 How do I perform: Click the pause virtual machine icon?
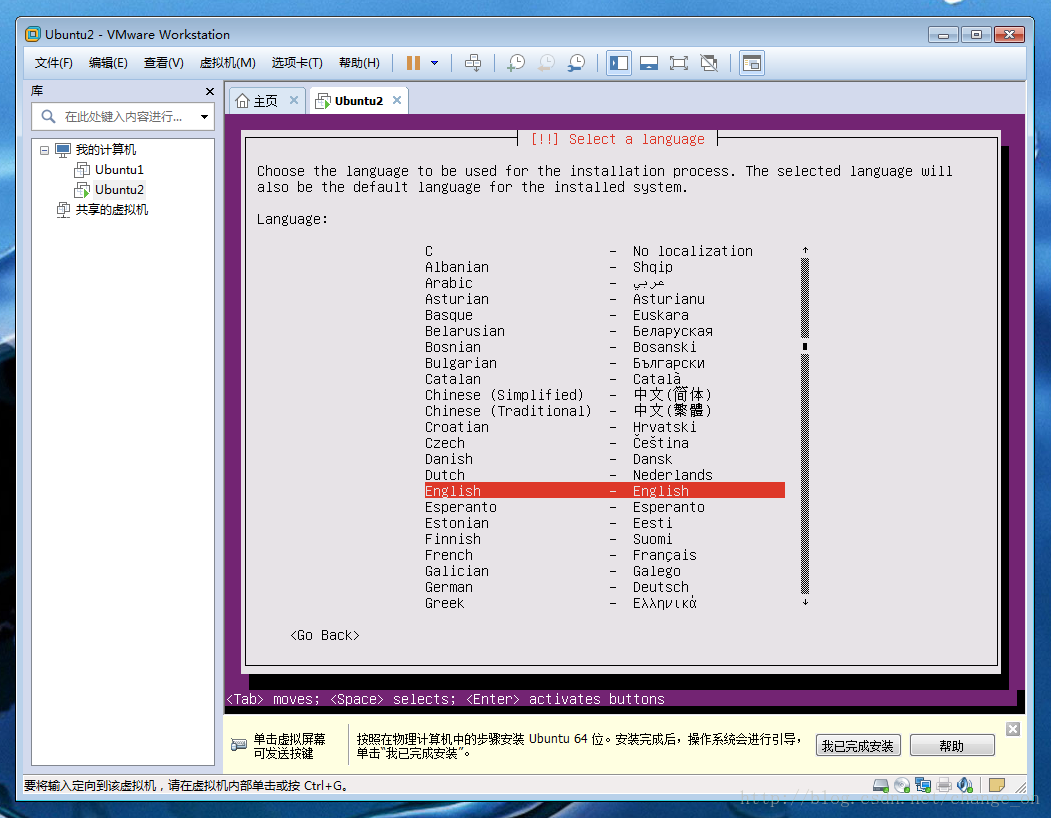(x=414, y=63)
